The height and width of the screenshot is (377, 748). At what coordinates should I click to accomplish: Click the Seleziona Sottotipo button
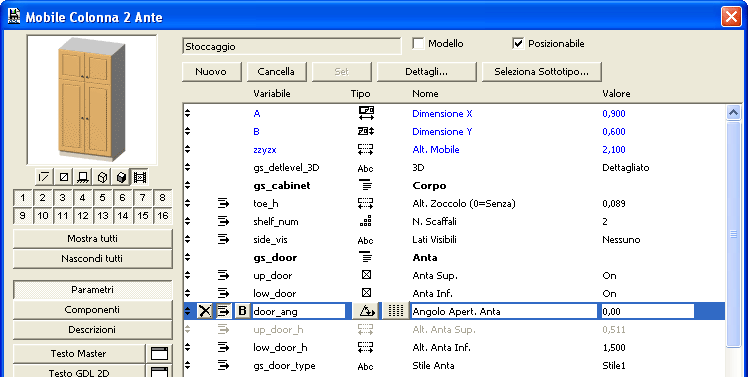point(541,72)
